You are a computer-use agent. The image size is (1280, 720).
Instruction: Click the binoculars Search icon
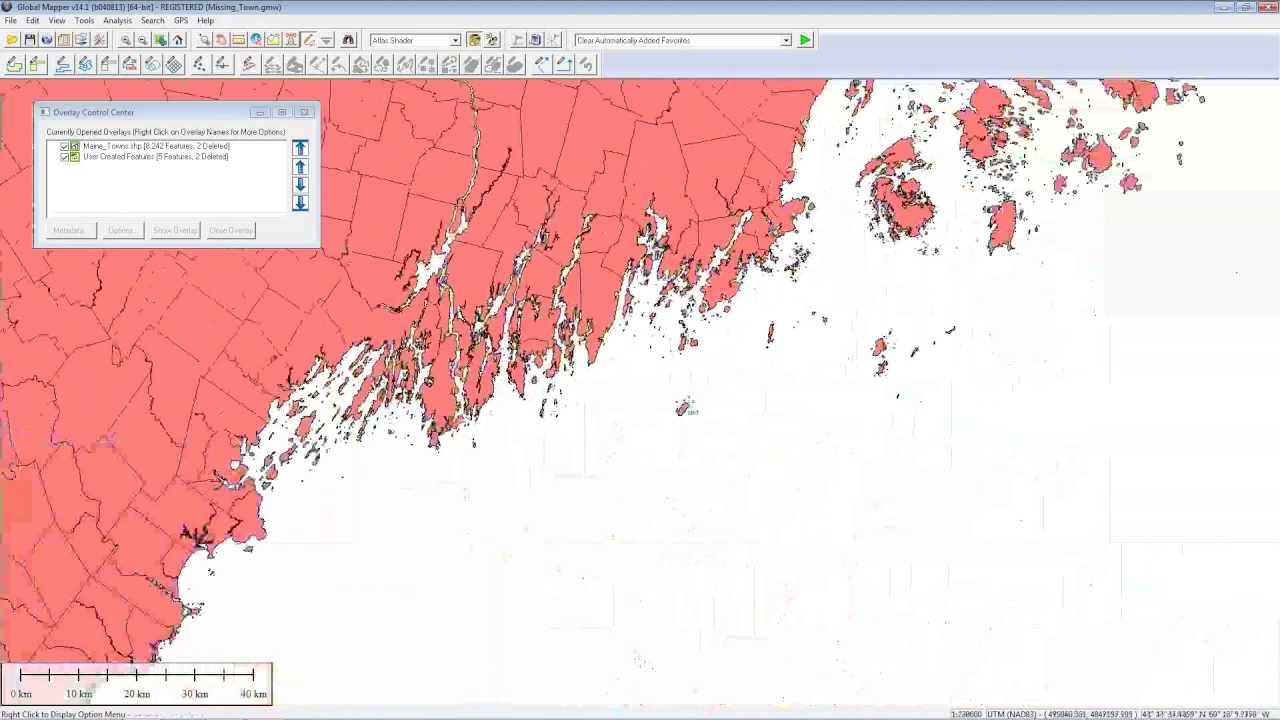click(x=348, y=40)
